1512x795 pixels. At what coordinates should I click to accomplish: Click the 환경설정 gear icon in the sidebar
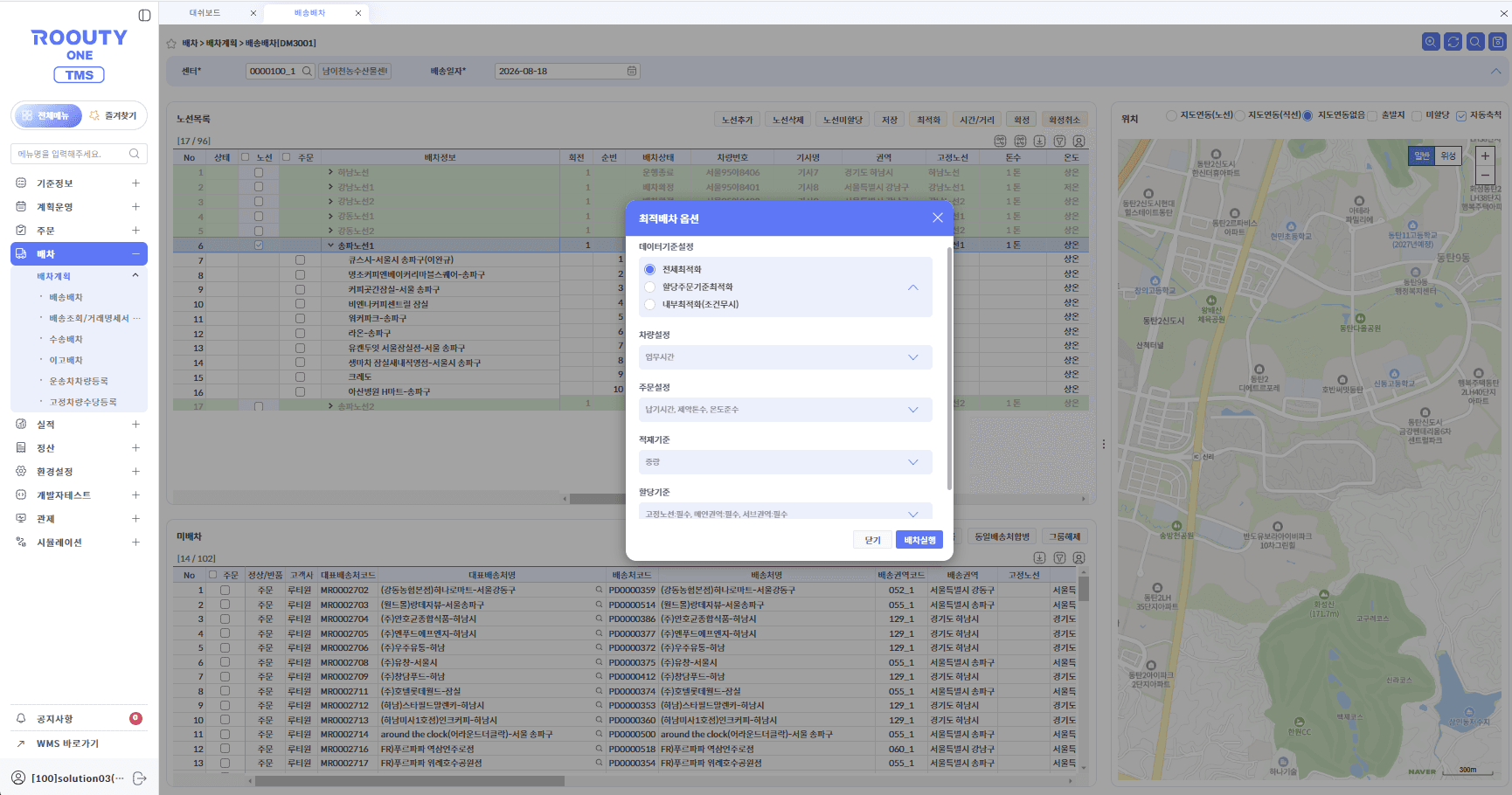pyautogui.click(x=21, y=471)
